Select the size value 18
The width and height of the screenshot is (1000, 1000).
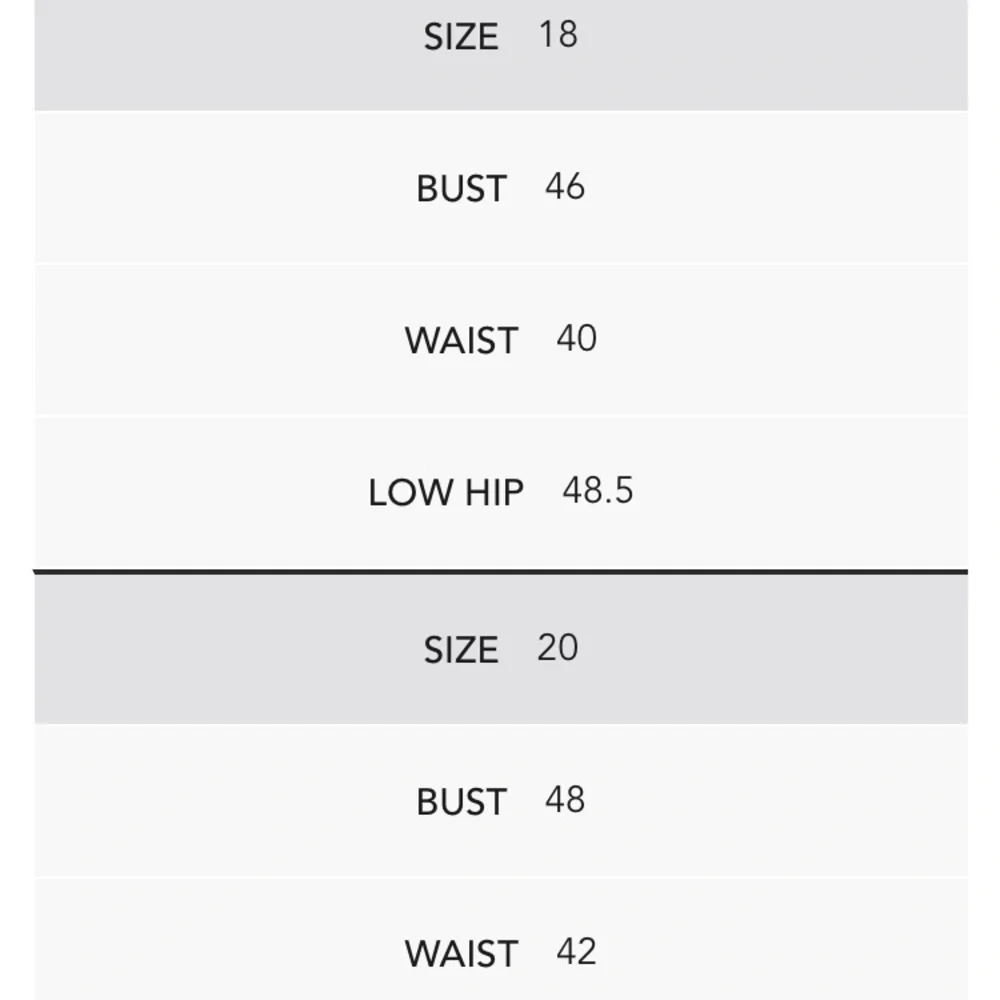coord(558,35)
